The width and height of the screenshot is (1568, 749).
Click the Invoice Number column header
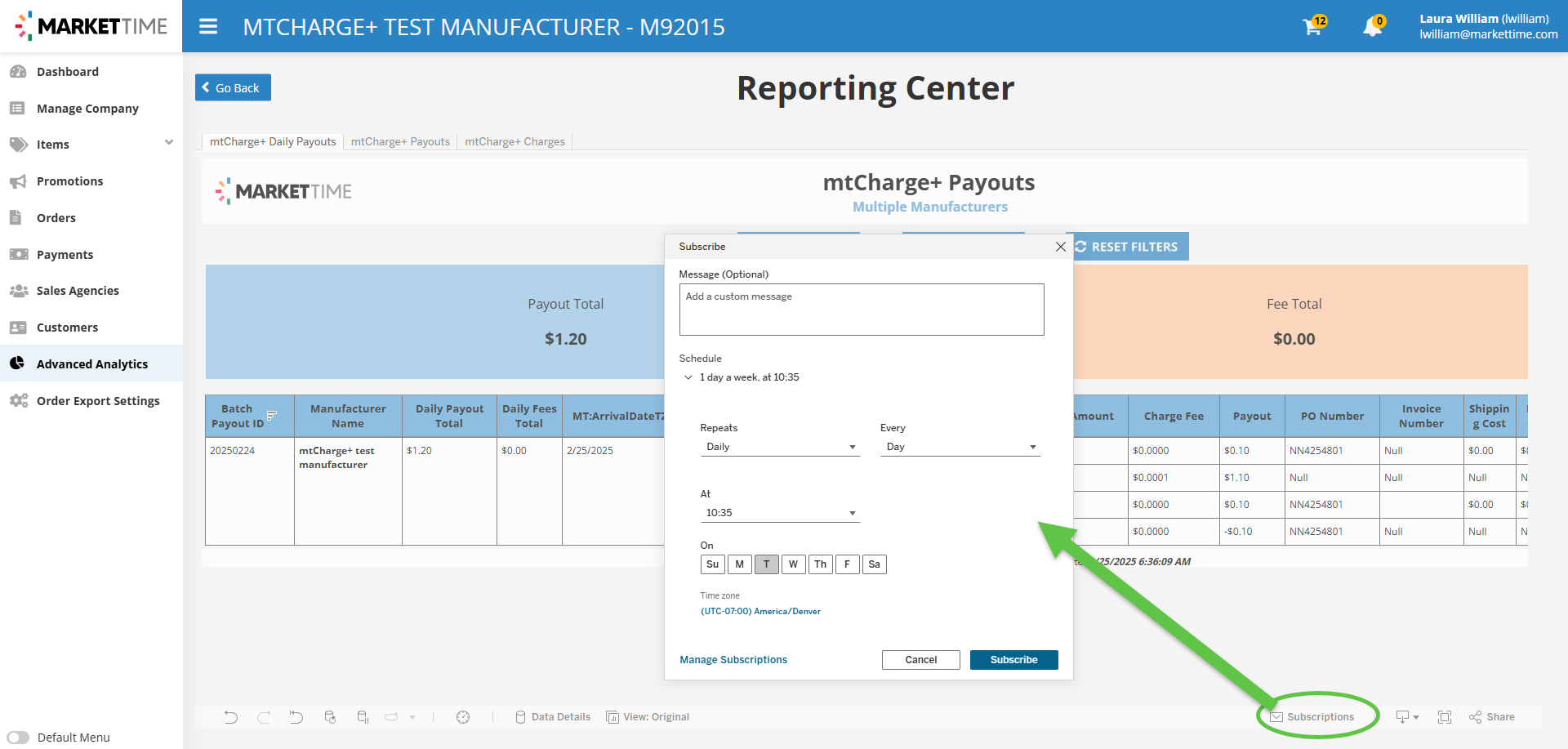pos(1421,416)
